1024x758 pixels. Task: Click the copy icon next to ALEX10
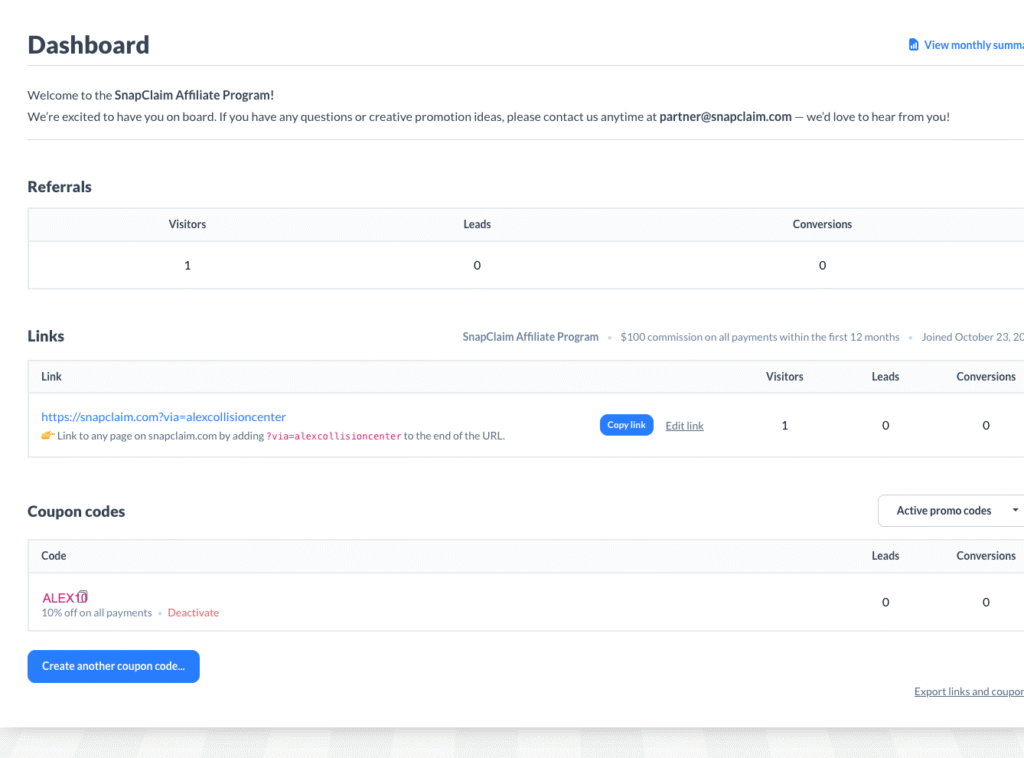pos(83,597)
